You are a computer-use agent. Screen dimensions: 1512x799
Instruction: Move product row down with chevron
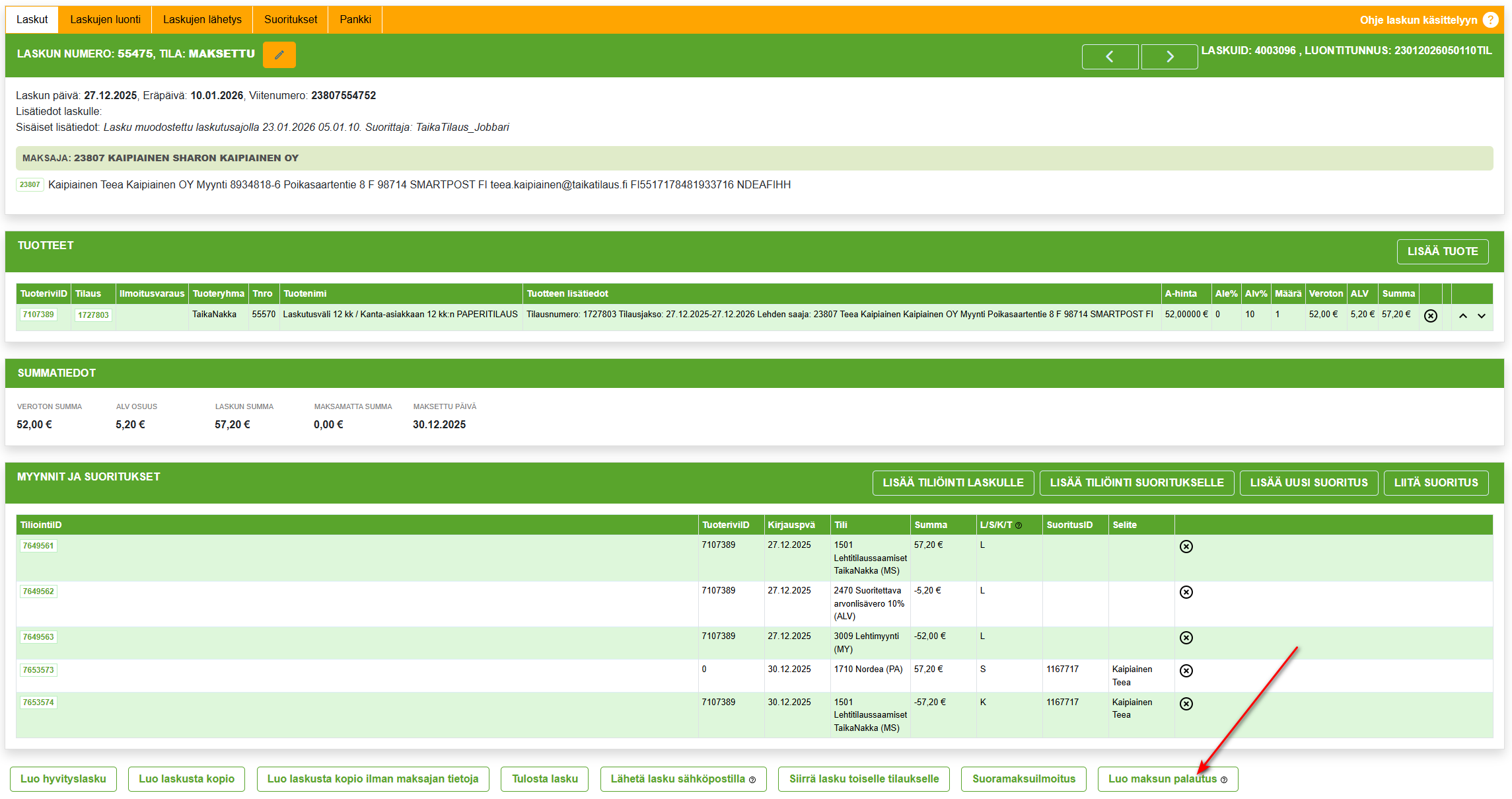1482,316
